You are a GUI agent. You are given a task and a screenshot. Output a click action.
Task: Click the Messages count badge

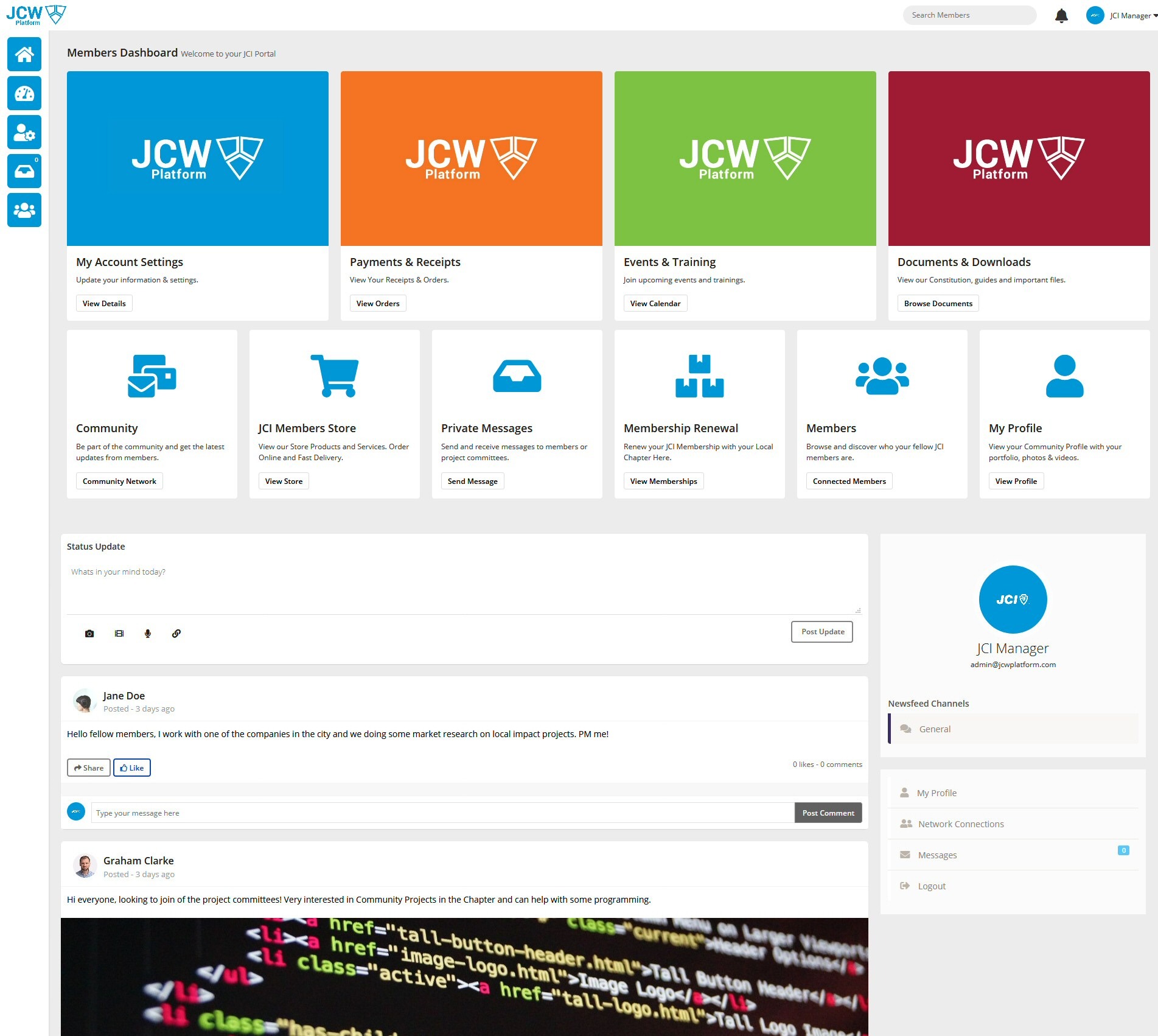[x=1123, y=850]
